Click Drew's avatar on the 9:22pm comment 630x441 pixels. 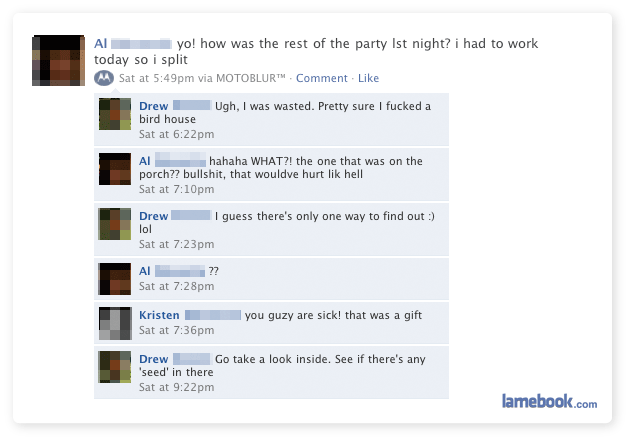pos(115,367)
